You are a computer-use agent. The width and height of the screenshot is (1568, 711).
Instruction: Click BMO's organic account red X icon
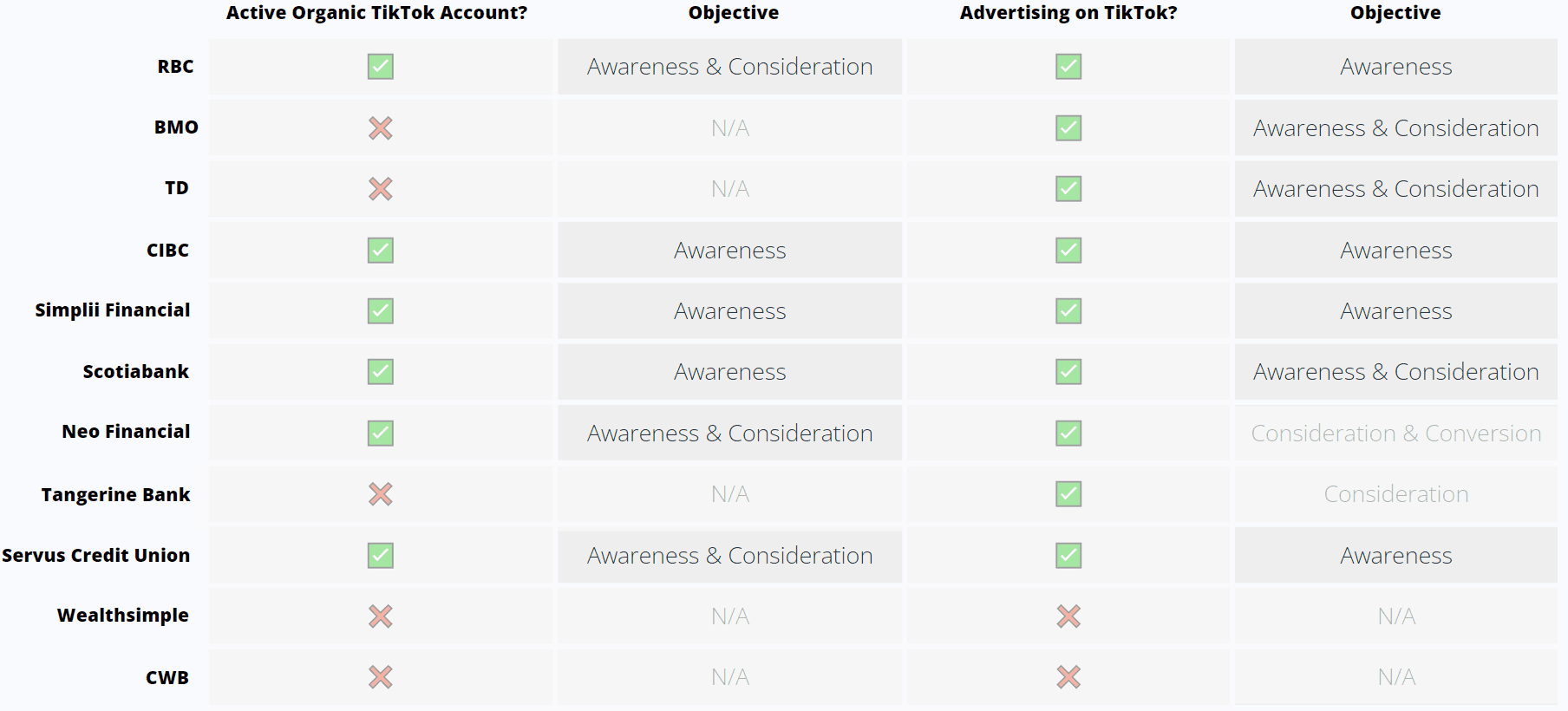tap(380, 128)
